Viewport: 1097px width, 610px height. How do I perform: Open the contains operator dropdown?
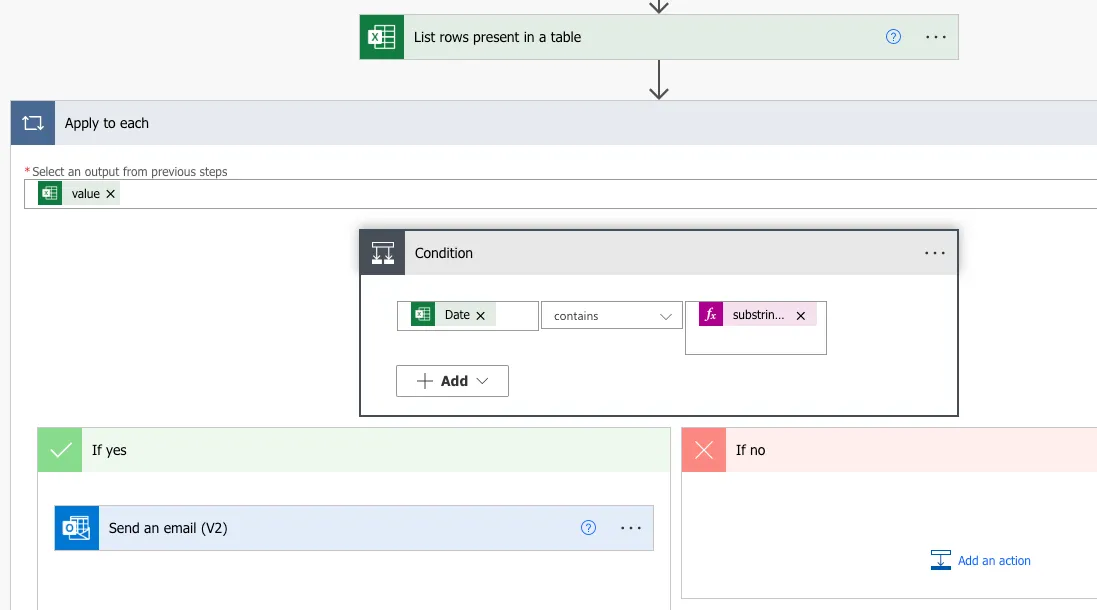[611, 316]
